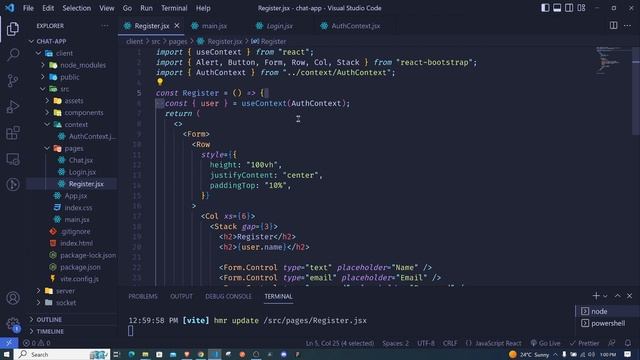Open the Chrome icon in the taskbar
Screen dimensions: 640x360
point(201,354)
